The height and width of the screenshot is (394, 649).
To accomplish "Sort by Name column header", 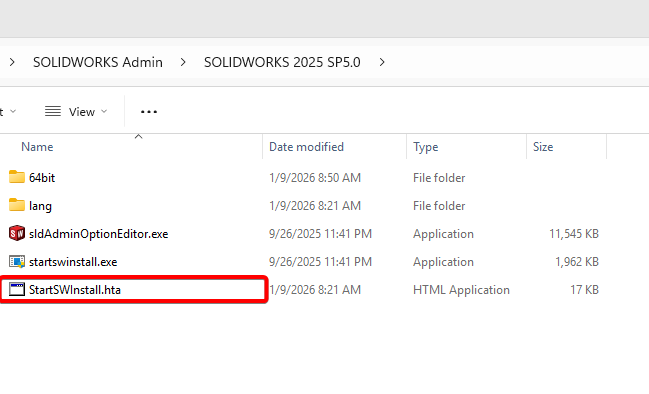I will click(x=37, y=147).
